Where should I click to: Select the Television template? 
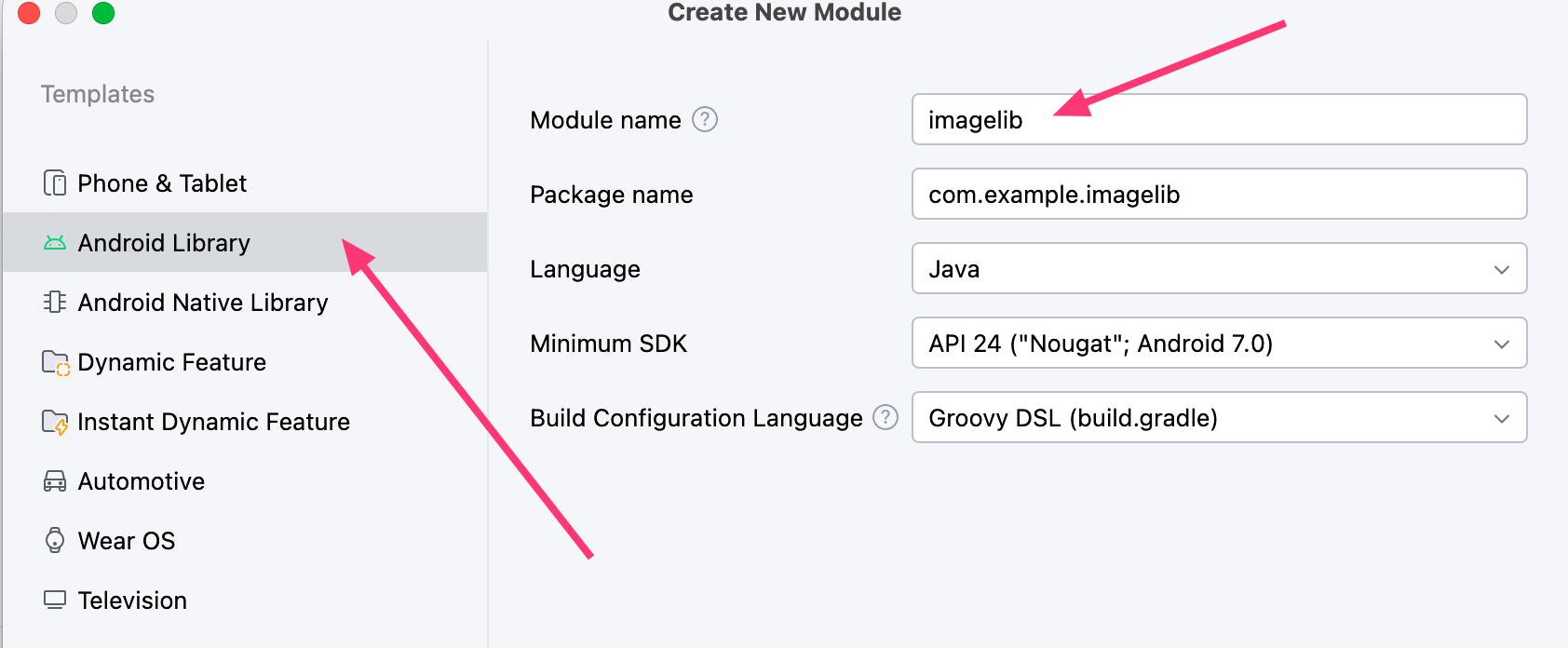pyautogui.click(x=132, y=601)
